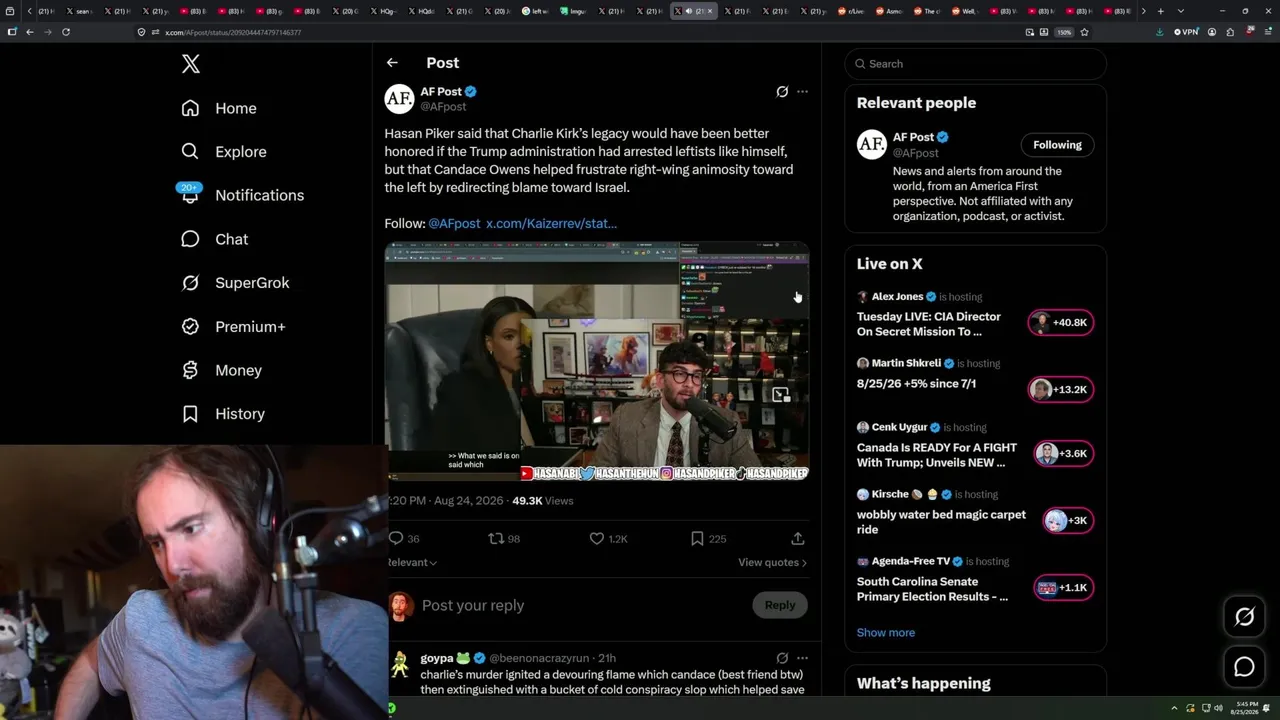This screenshot has width=1280, height=720.
Task: Mute the active tab via its speaker icon
Action: (688, 11)
